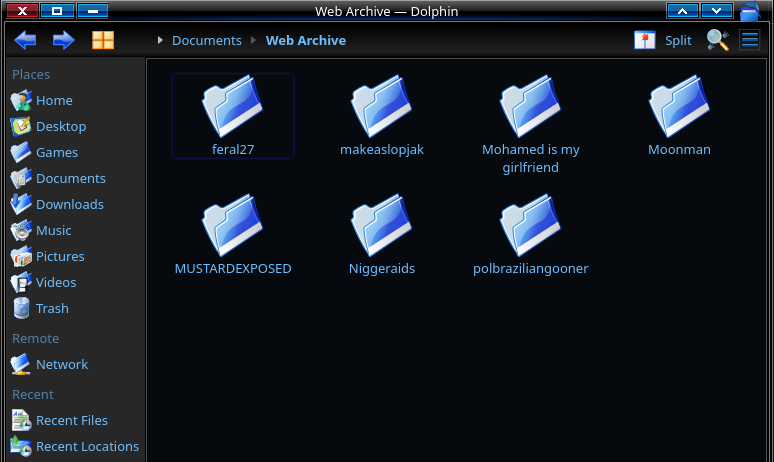Open the hamburger menu
This screenshot has width=774, height=462.
(749, 40)
